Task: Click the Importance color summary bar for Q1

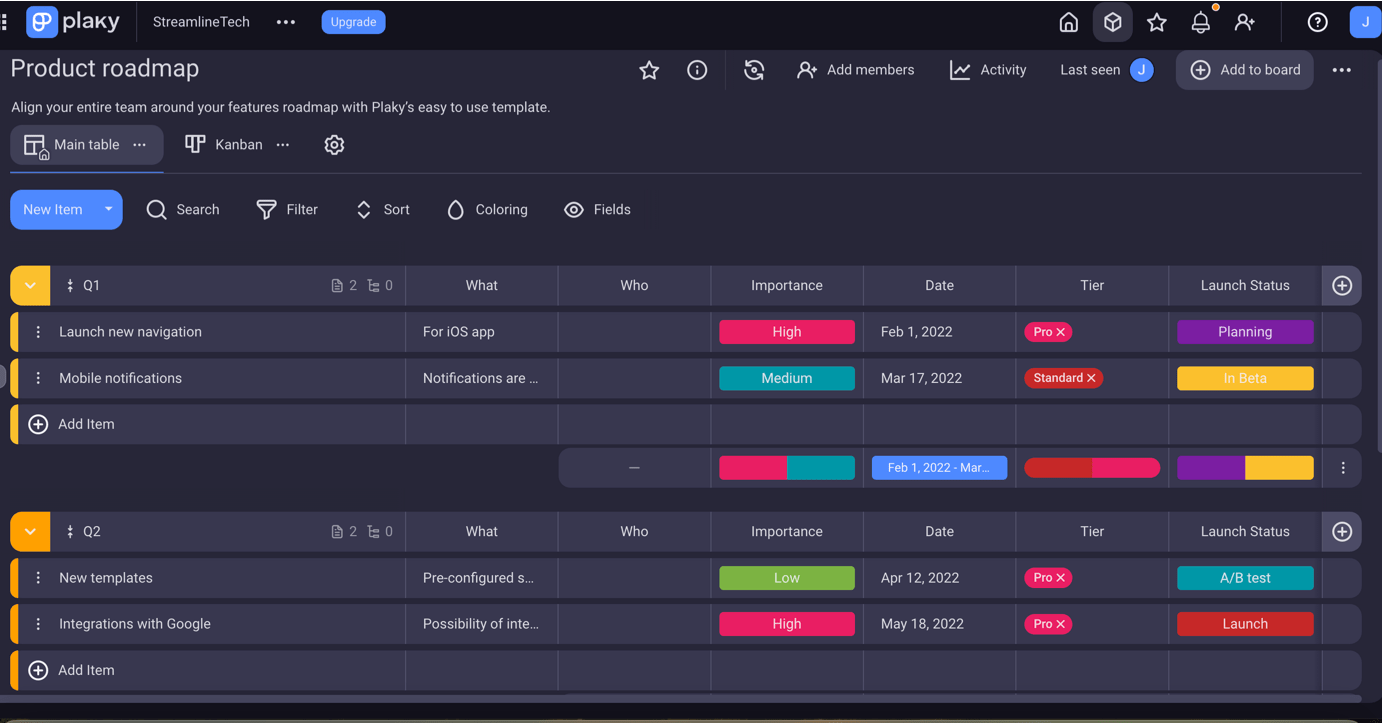Action: coord(787,467)
